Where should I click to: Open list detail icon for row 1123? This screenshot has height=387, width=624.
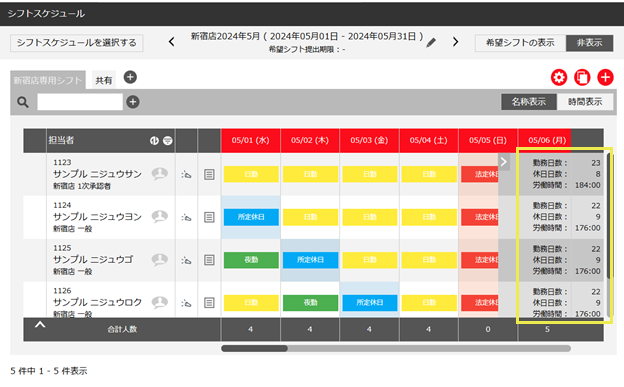[x=209, y=174]
